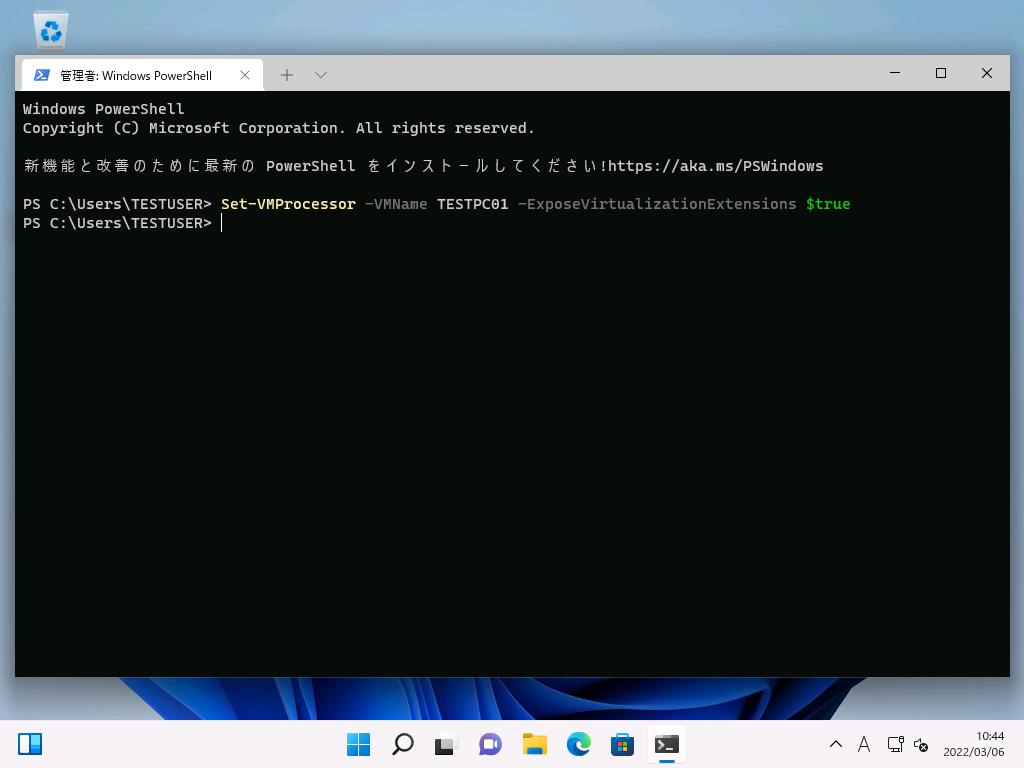The image size is (1024, 768).
Task: Click the Windows Terminal taskbar icon
Action: [x=666, y=744]
